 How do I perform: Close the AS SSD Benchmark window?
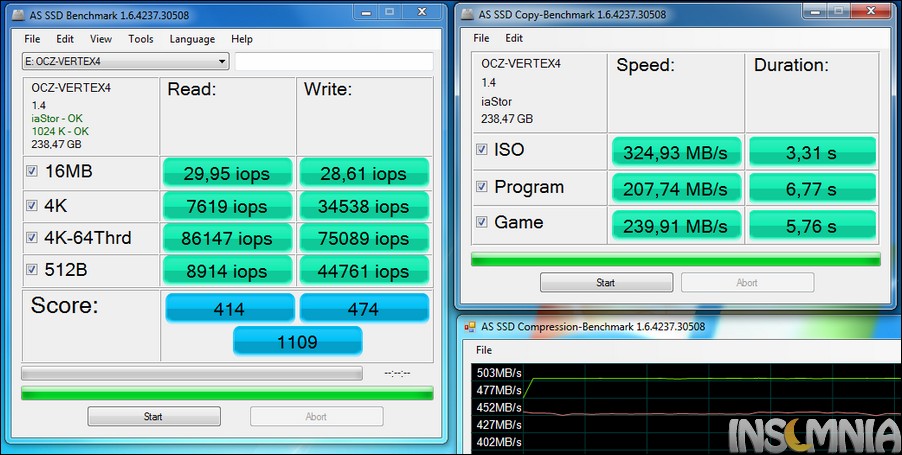[422, 12]
